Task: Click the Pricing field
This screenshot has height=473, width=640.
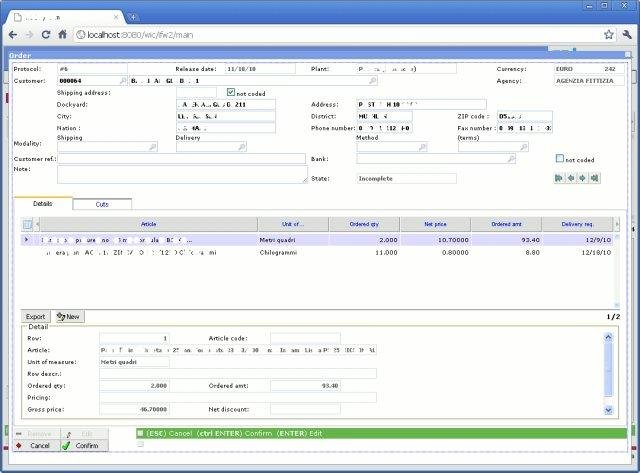Action: click(238, 397)
